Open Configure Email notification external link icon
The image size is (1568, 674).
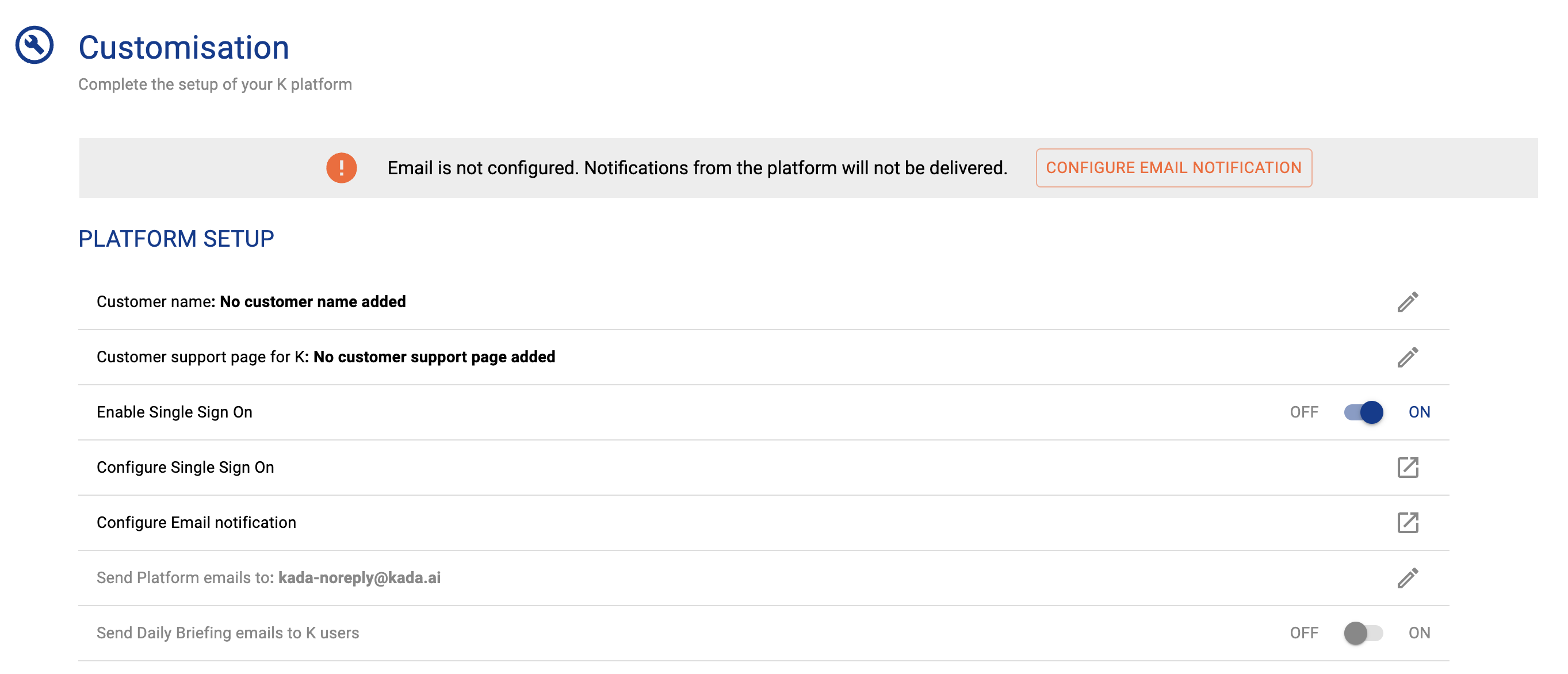1408,523
